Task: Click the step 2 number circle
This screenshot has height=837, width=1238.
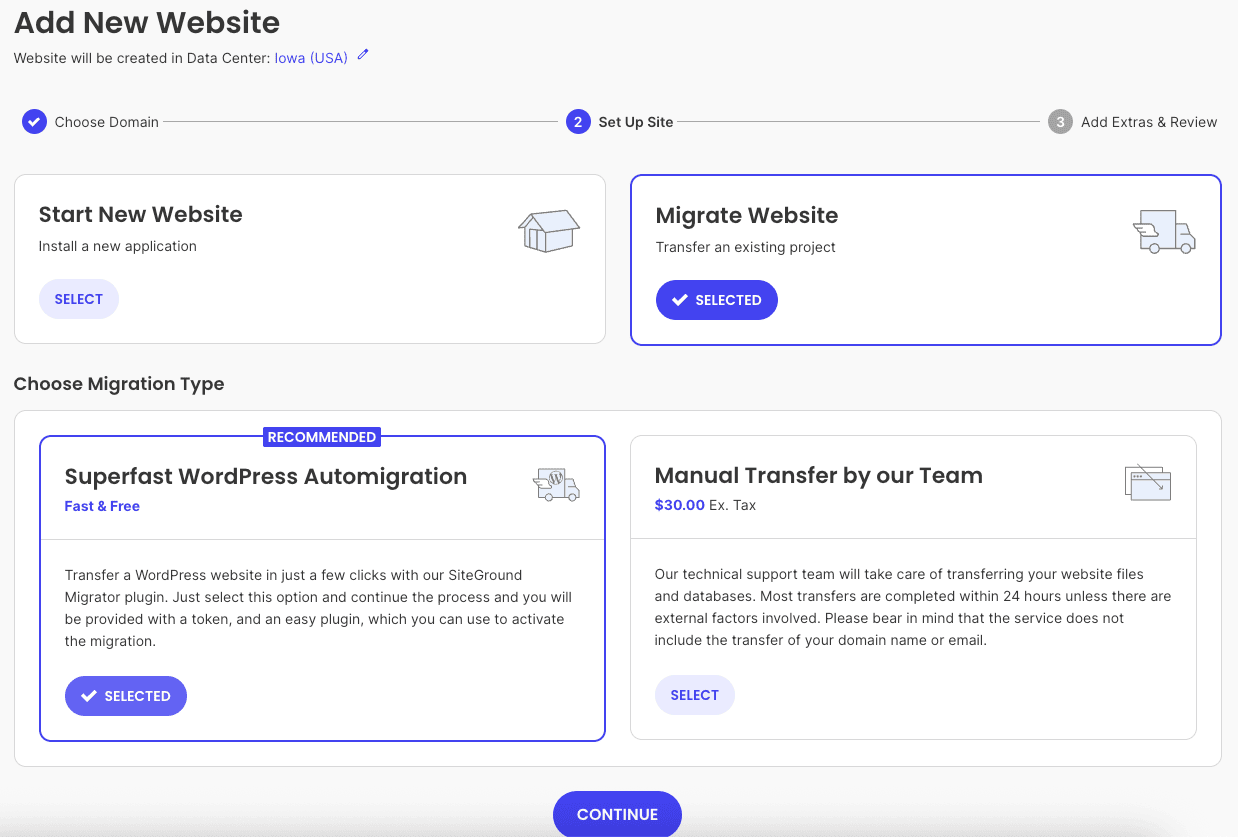Action: (x=578, y=122)
